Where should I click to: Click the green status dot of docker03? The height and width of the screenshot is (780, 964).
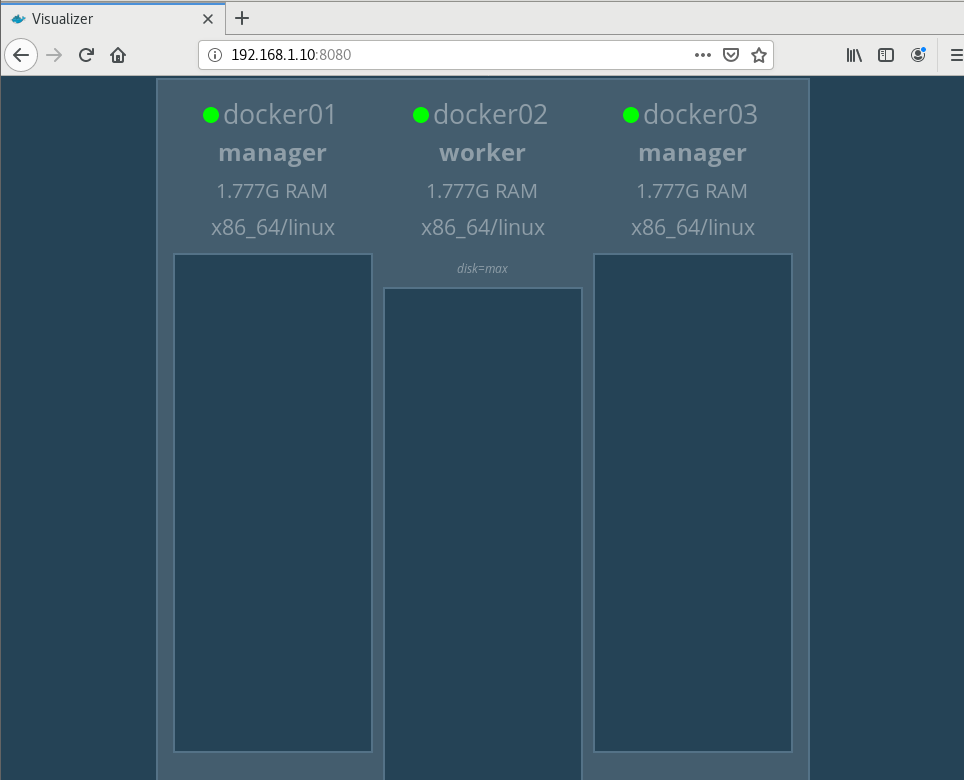631,115
